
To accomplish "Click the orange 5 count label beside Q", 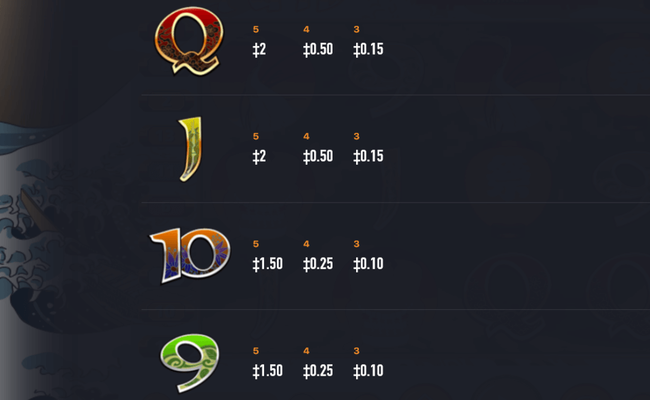I will pos(256,29).
